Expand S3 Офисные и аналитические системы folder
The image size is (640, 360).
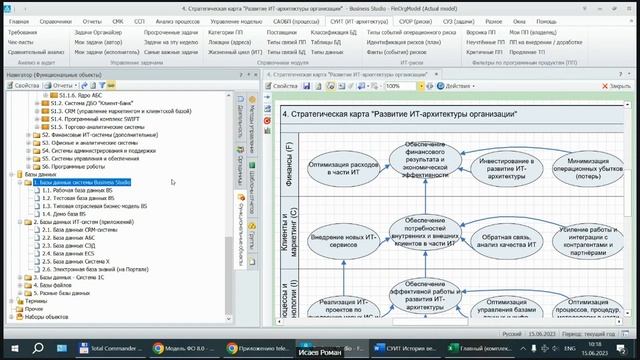(29, 143)
